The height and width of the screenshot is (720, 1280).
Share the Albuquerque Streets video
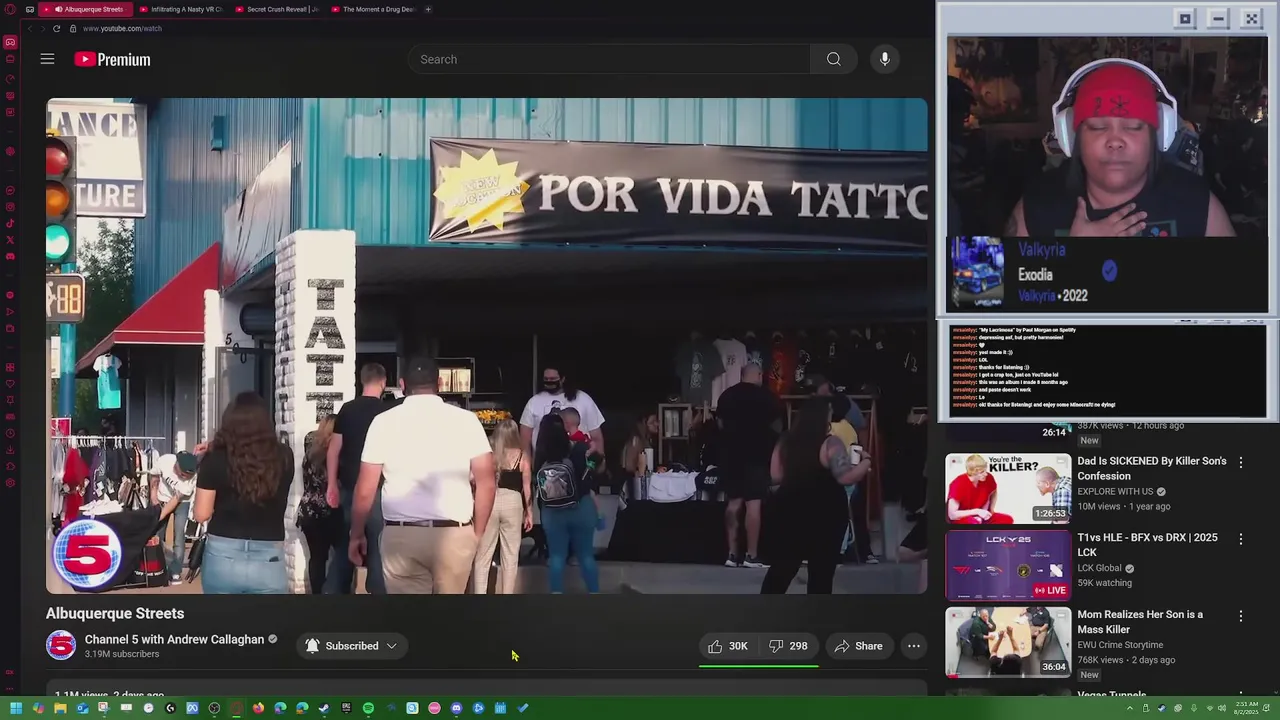(859, 646)
